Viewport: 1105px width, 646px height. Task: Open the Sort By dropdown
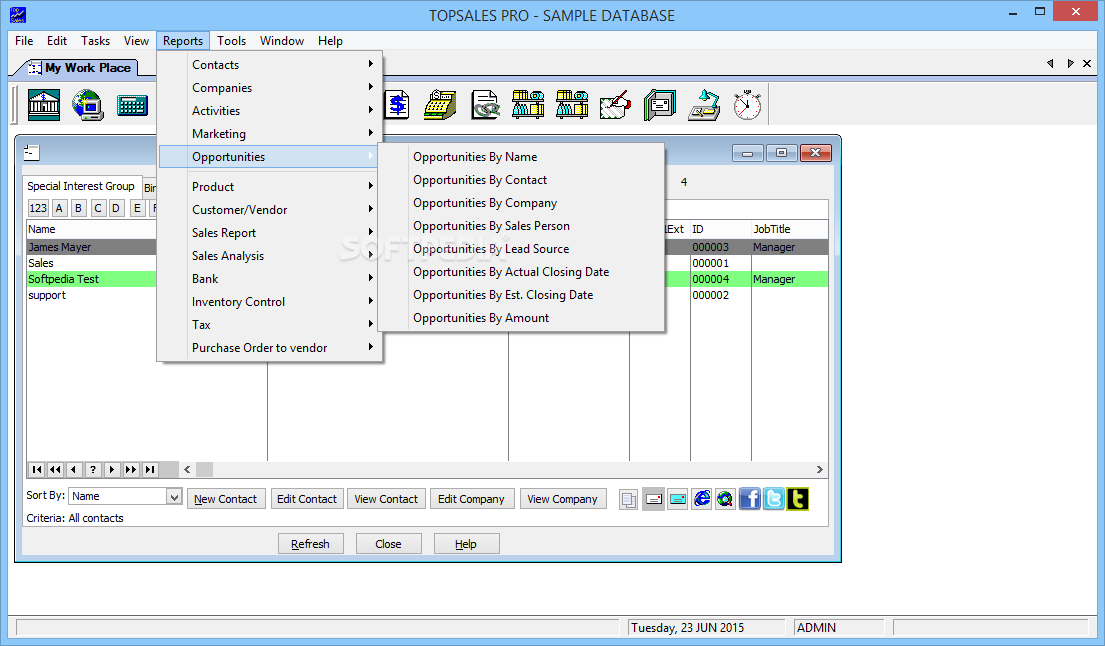point(174,497)
